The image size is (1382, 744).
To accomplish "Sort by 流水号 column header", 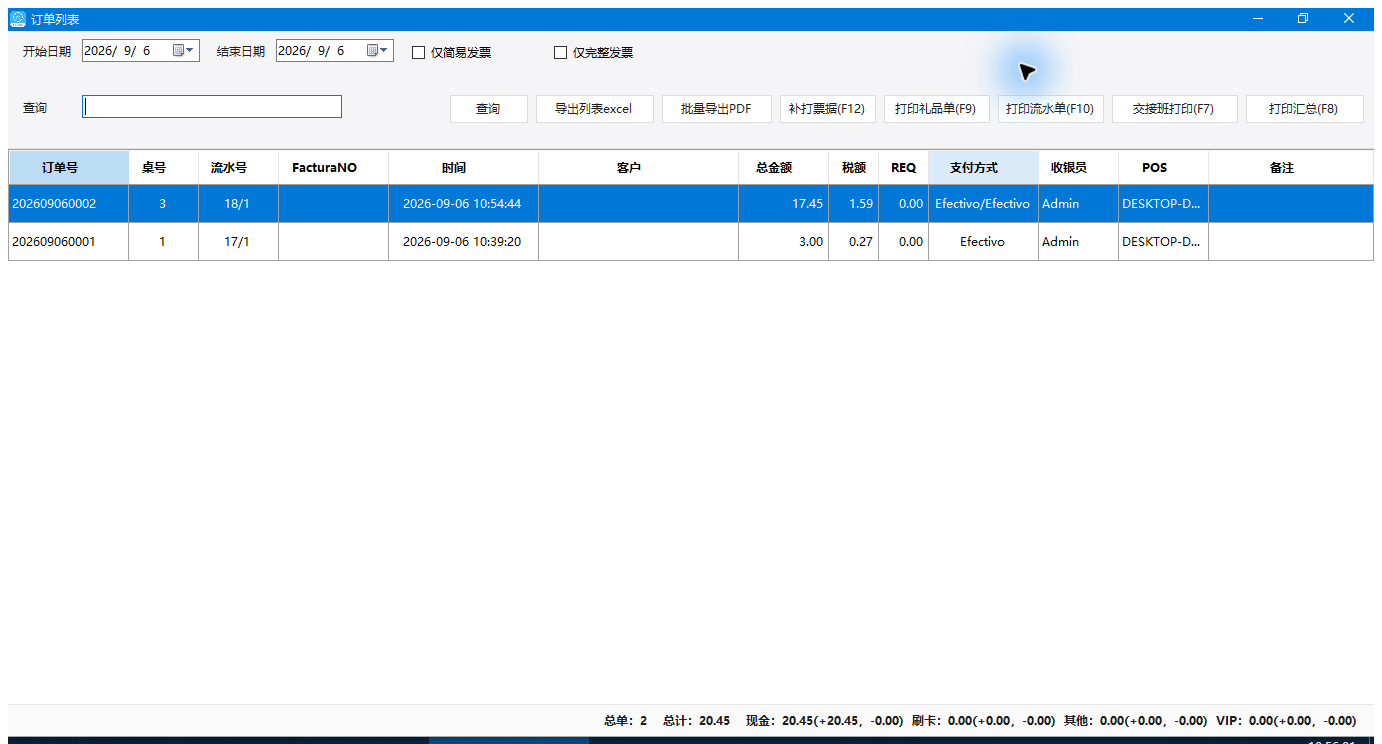I will click(x=239, y=168).
